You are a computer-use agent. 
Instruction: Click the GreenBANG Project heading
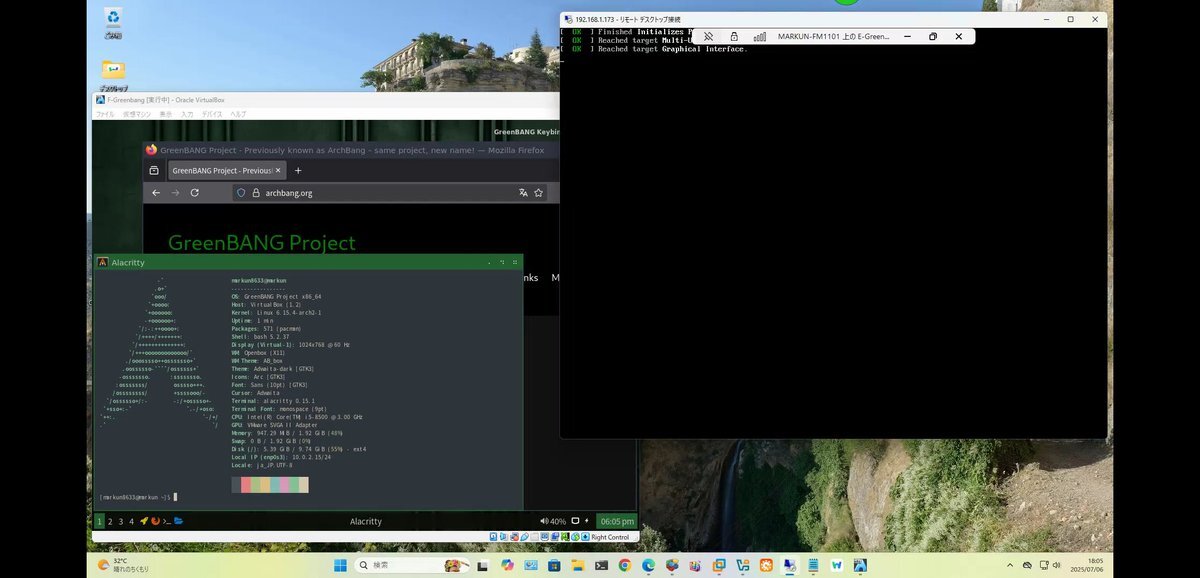tap(262, 242)
